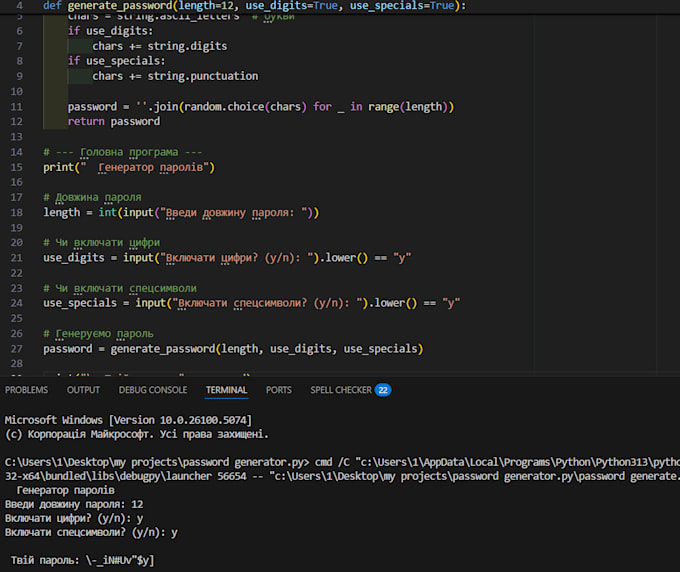Click line number 18 in the gutter
The image size is (680, 572).
(x=16, y=212)
